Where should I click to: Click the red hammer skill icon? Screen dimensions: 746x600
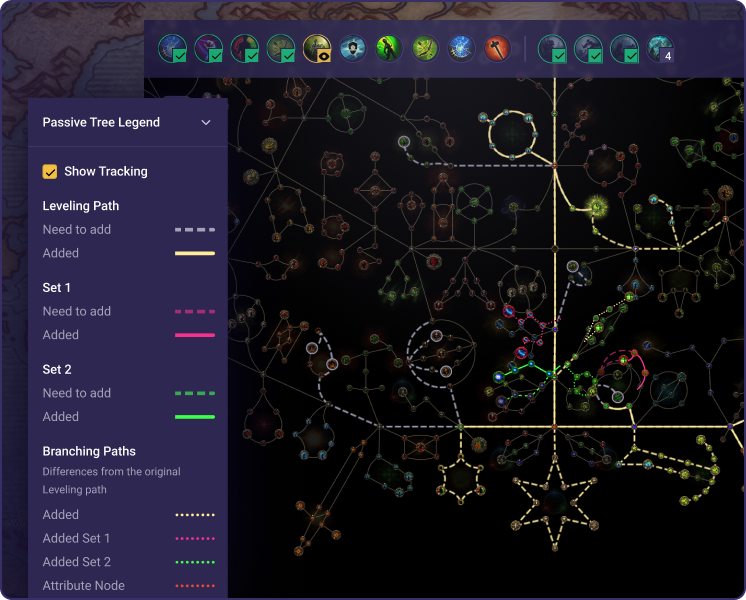497,48
